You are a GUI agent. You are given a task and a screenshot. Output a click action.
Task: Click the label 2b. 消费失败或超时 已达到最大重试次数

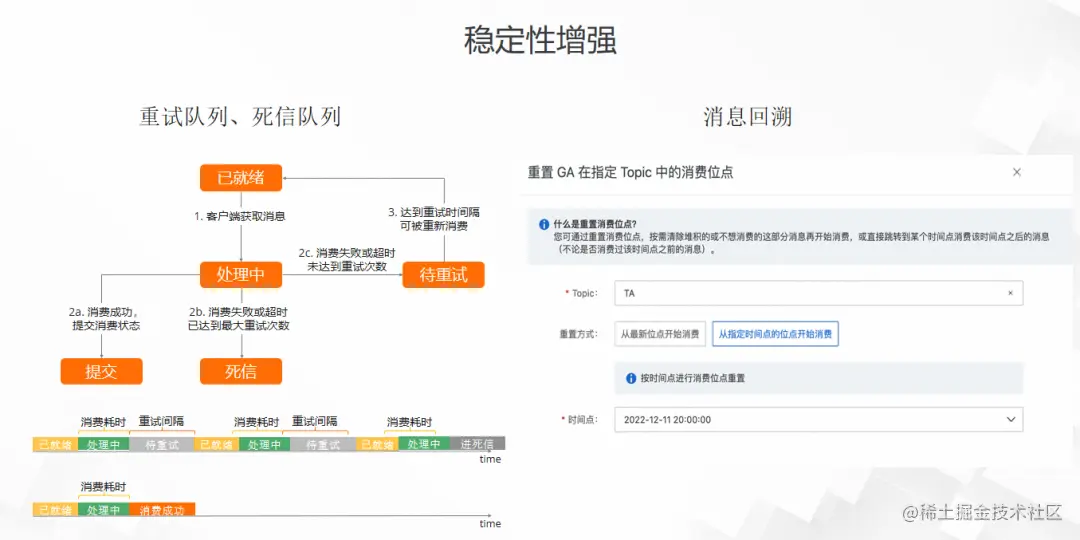coord(238,319)
